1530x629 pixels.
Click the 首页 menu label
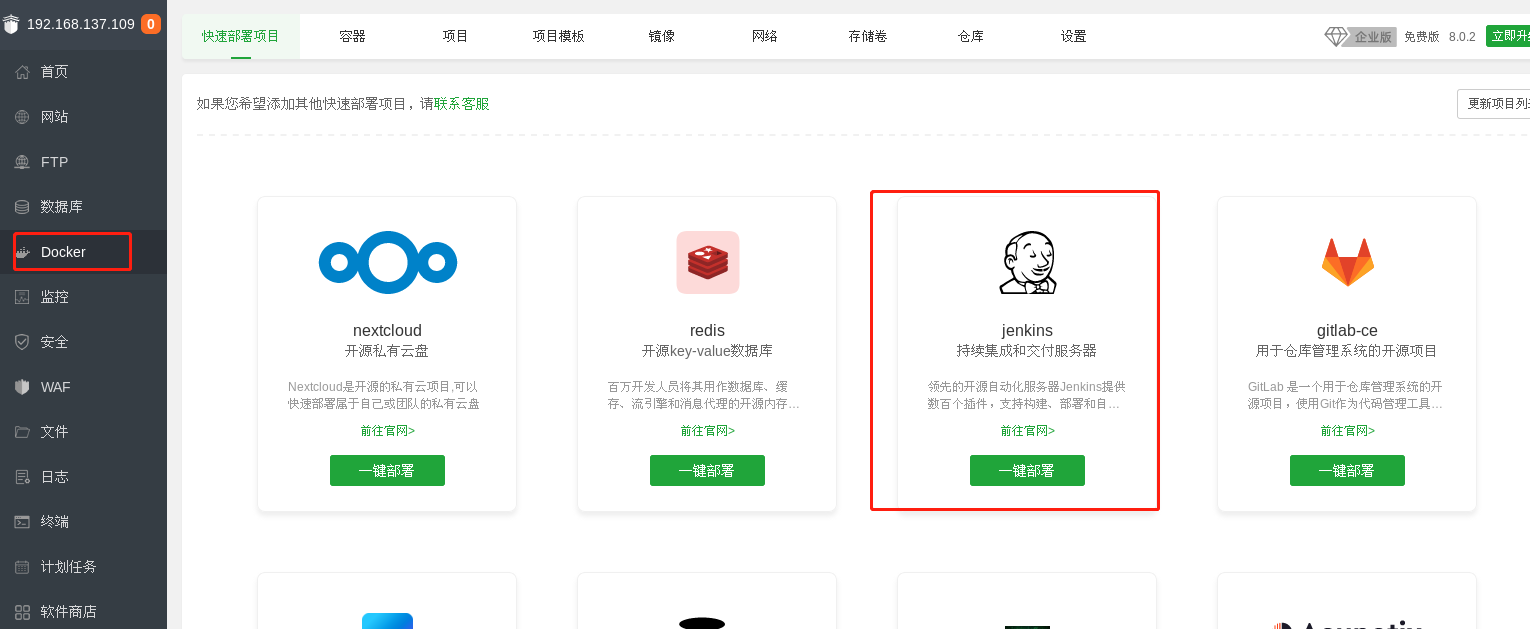point(55,72)
